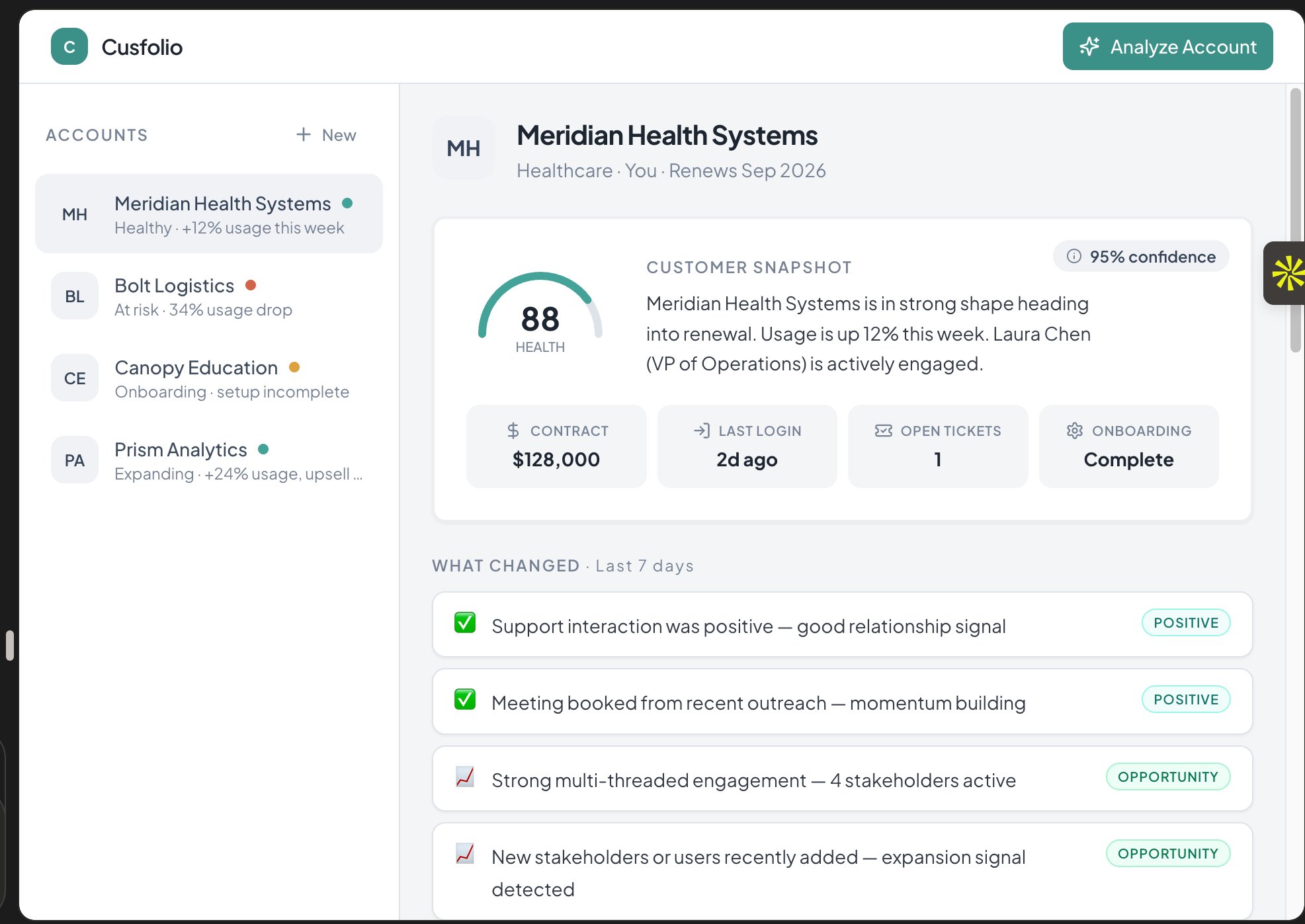
Task: Click OPPORTUNITY tag on multi-threaded engagement row
Action: [1168, 777]
